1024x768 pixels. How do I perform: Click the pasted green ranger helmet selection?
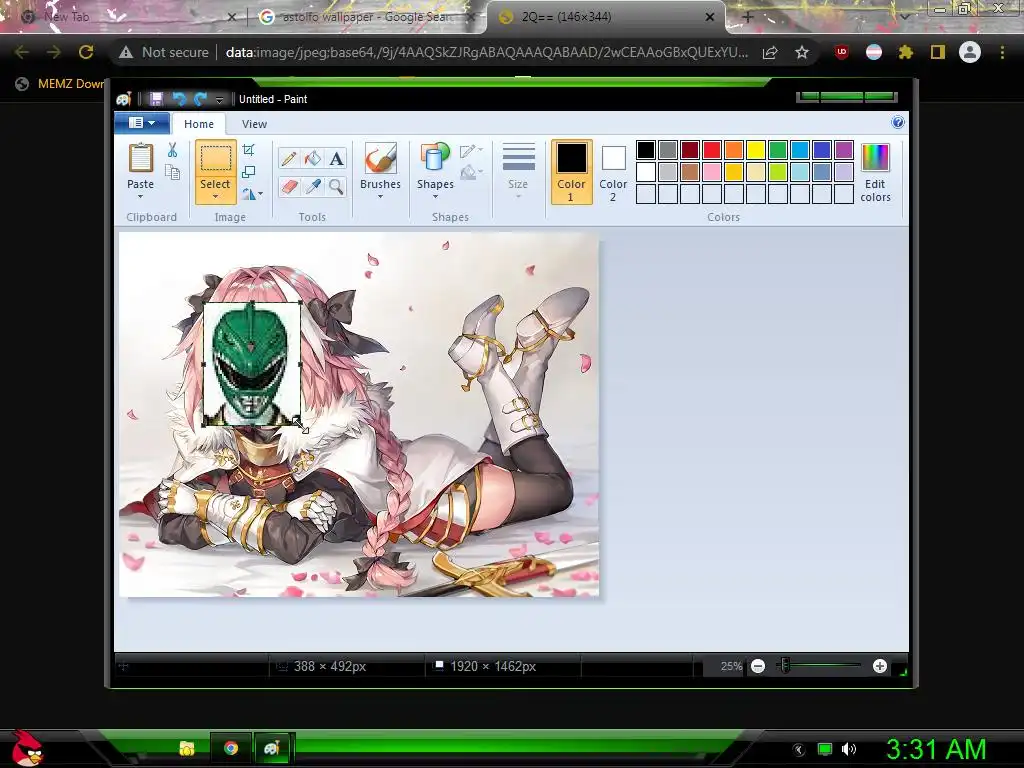[x=252, y=362]
